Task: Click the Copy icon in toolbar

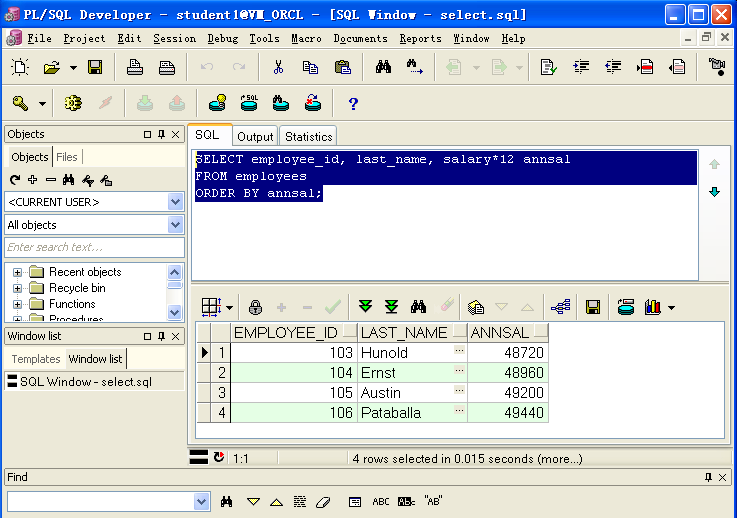Action: point(310,67)
